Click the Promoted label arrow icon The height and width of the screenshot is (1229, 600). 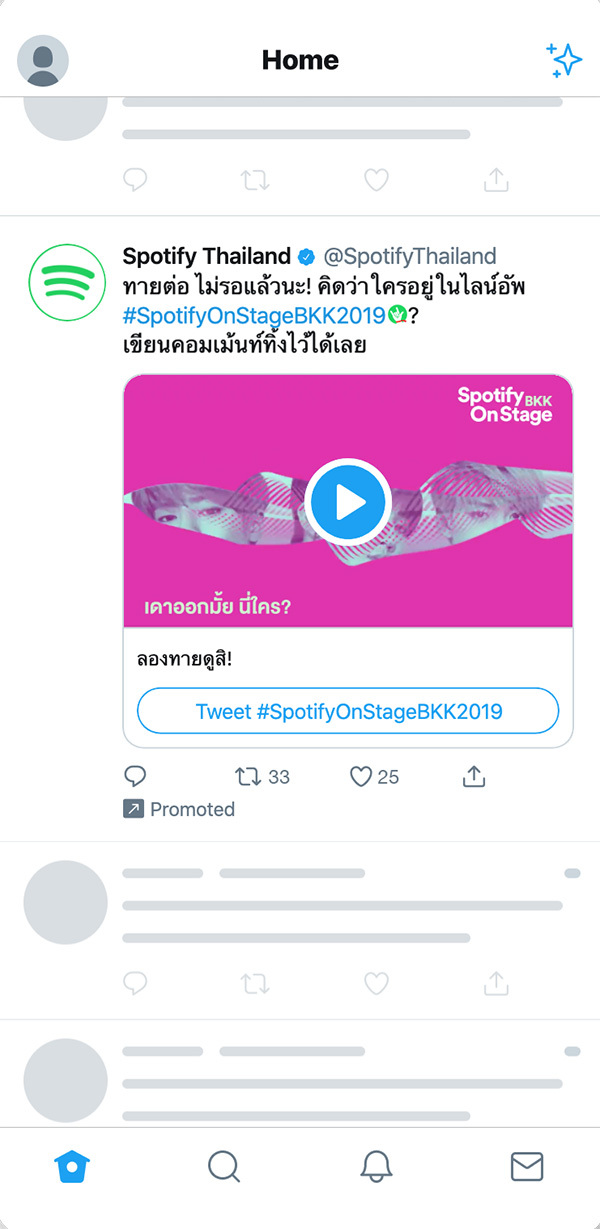pyautogui.click(x=133, y=809)
